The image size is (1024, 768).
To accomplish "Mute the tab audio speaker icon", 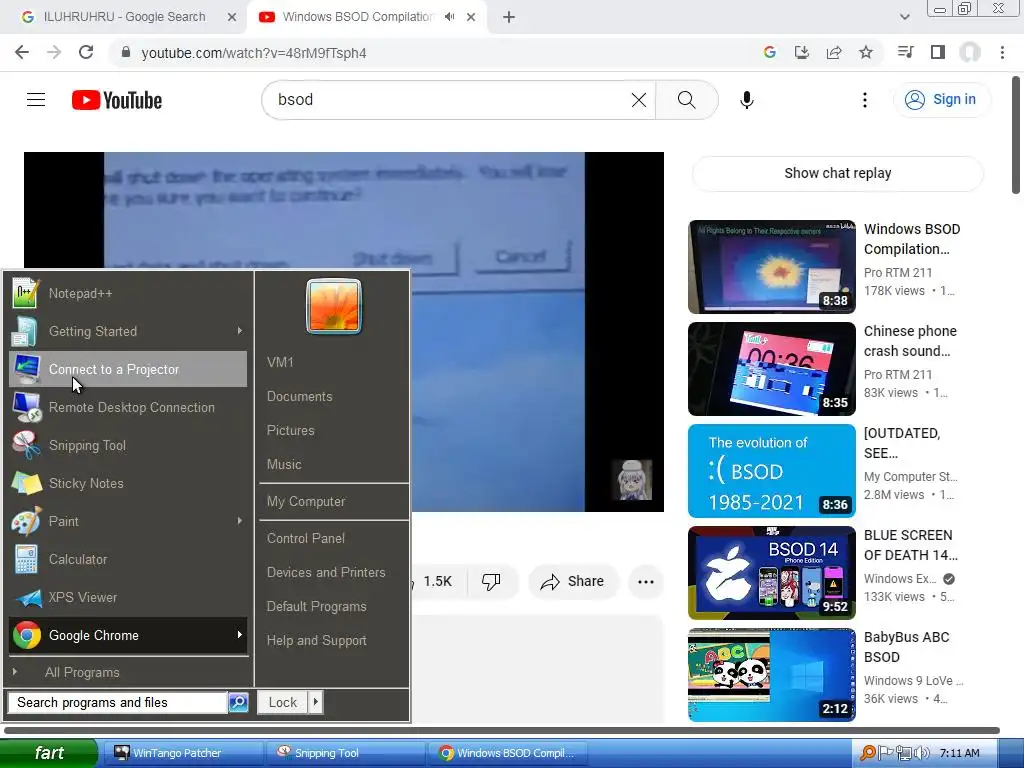I will (449, 17).
